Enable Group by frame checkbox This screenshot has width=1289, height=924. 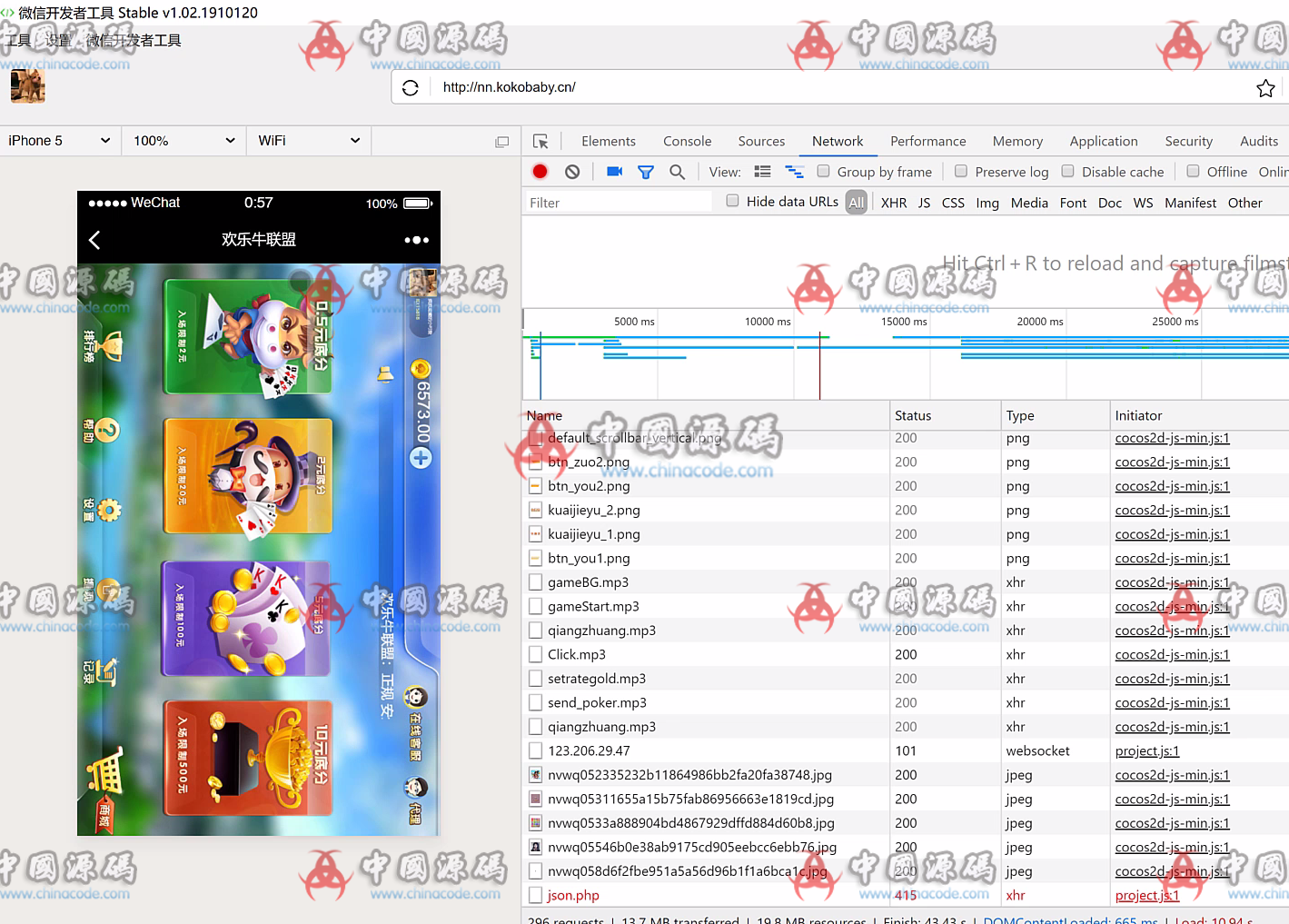click(823, 171)
